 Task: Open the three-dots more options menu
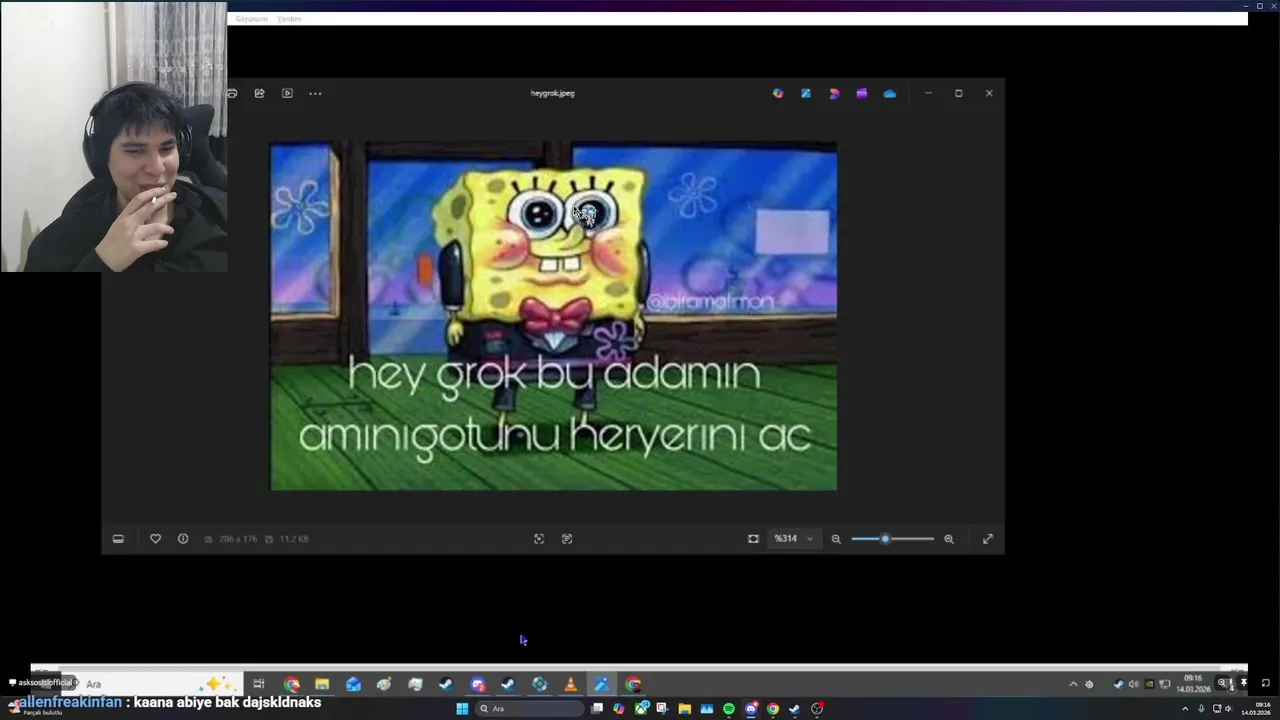coord(315,93)
